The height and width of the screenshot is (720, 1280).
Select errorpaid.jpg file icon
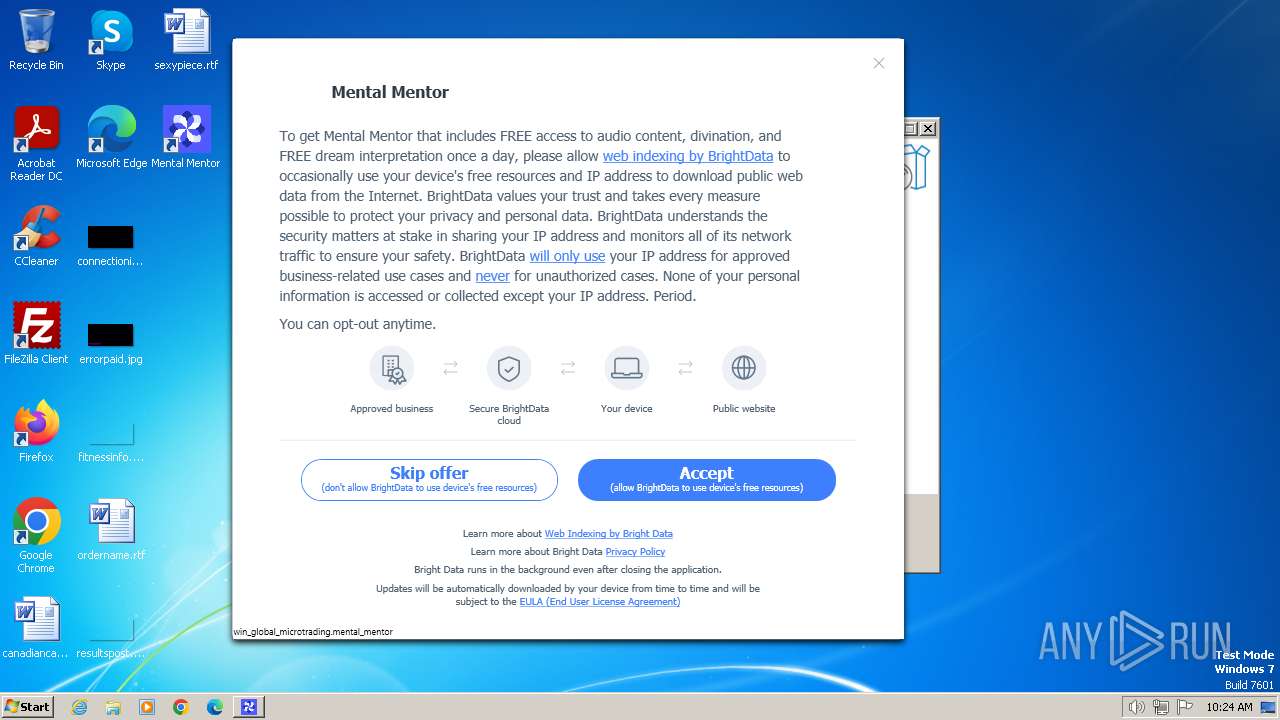[x=110, y=344]
